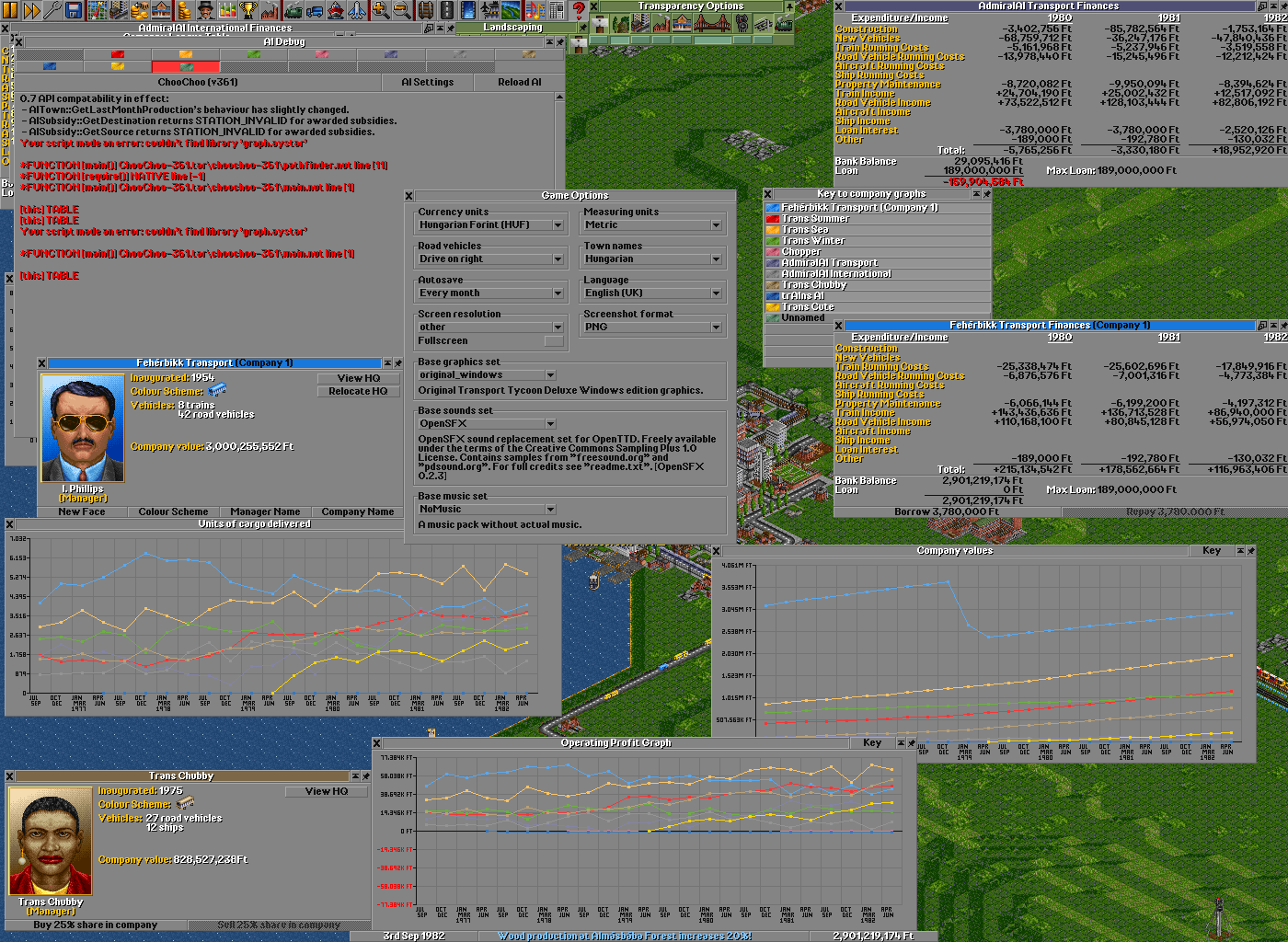This screenshot has height=942, width=1288.
Task: Open the Town names dropdown
Action: tap(652, 259)
